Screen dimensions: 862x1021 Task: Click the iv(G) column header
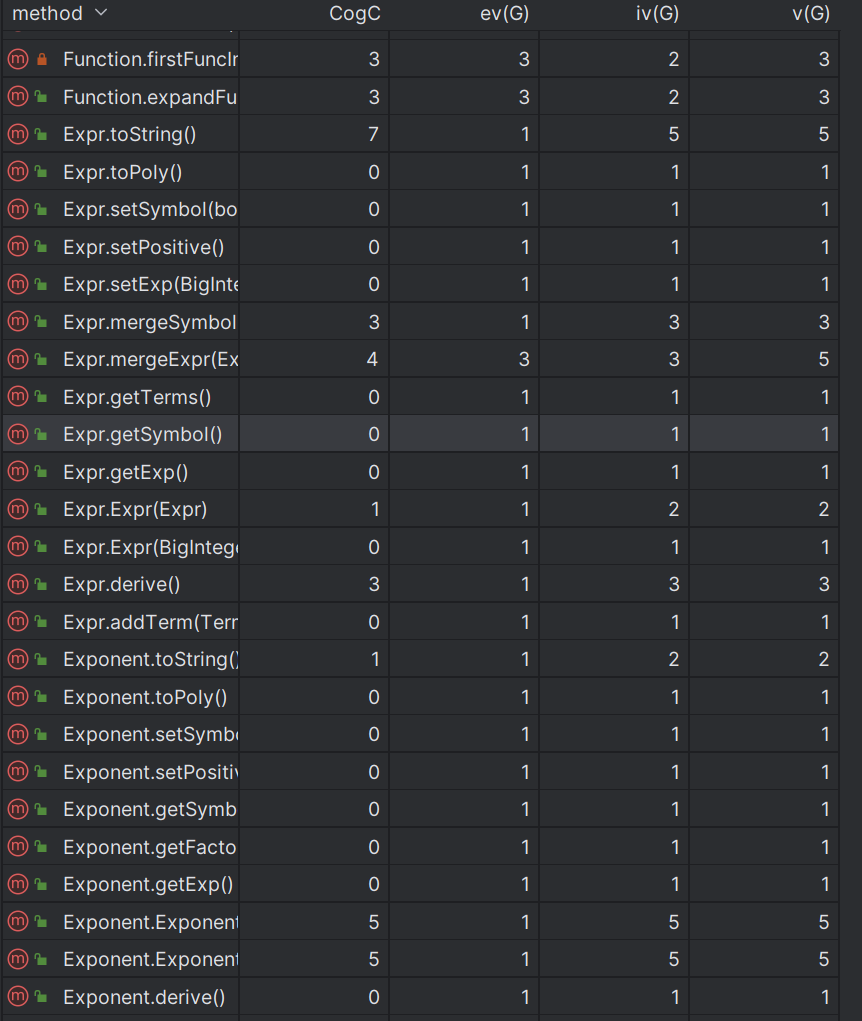tap(657, 13)
